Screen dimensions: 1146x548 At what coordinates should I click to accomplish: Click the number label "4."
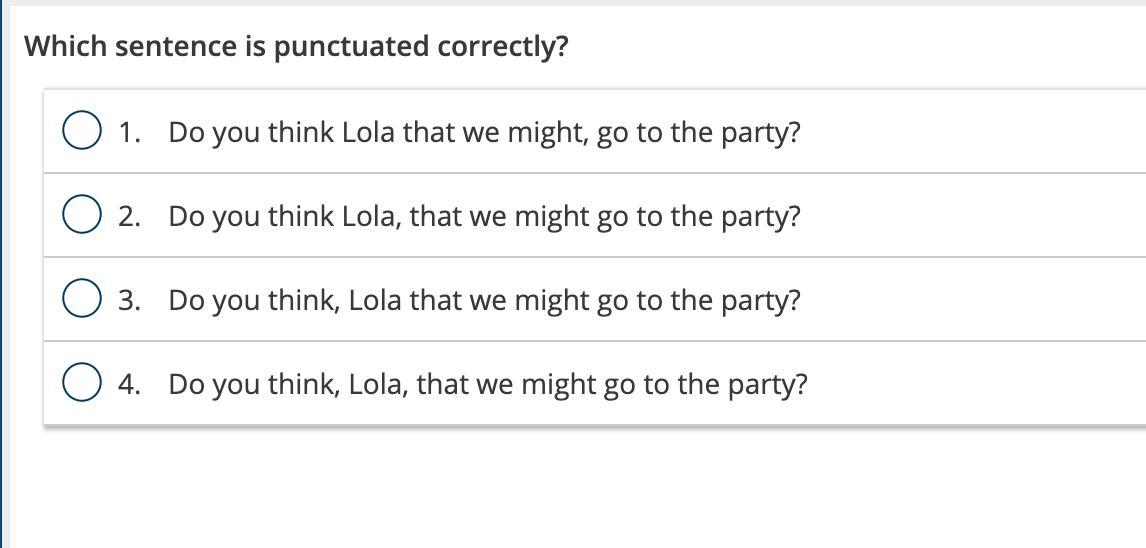(x=129, y=385)
